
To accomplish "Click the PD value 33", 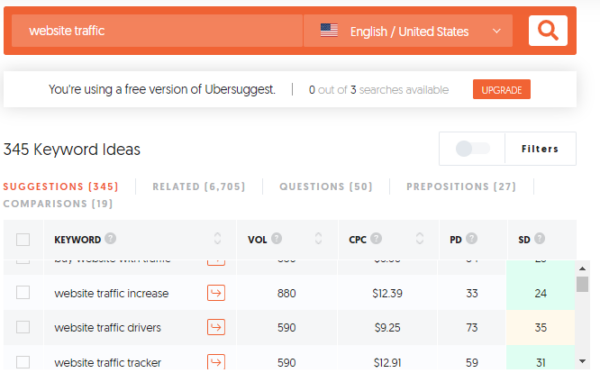I will [x=472, y=293].
